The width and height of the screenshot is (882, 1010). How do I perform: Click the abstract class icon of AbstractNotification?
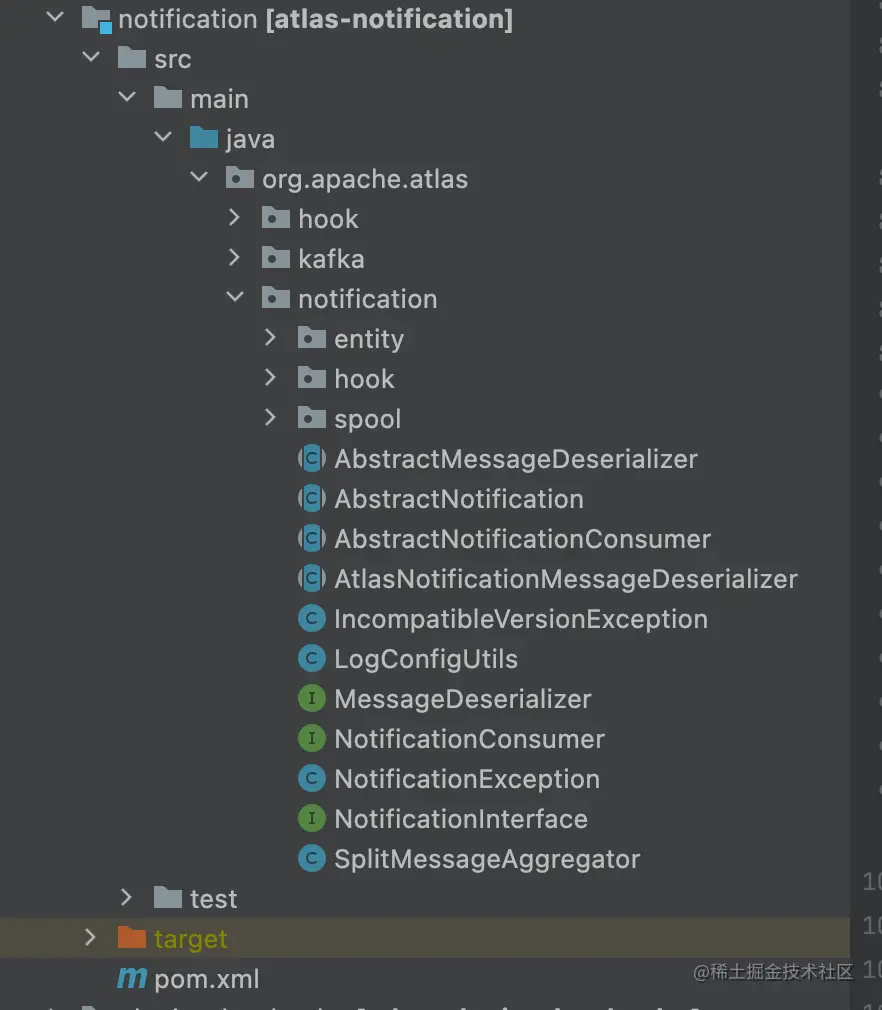click(312, 499)
